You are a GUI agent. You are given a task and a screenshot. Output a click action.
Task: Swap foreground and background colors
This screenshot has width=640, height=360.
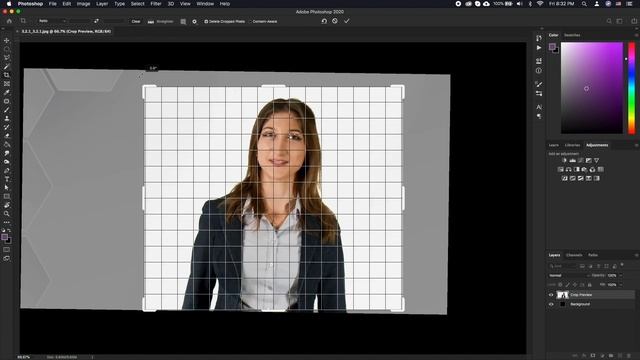click(x=9, y=231)
